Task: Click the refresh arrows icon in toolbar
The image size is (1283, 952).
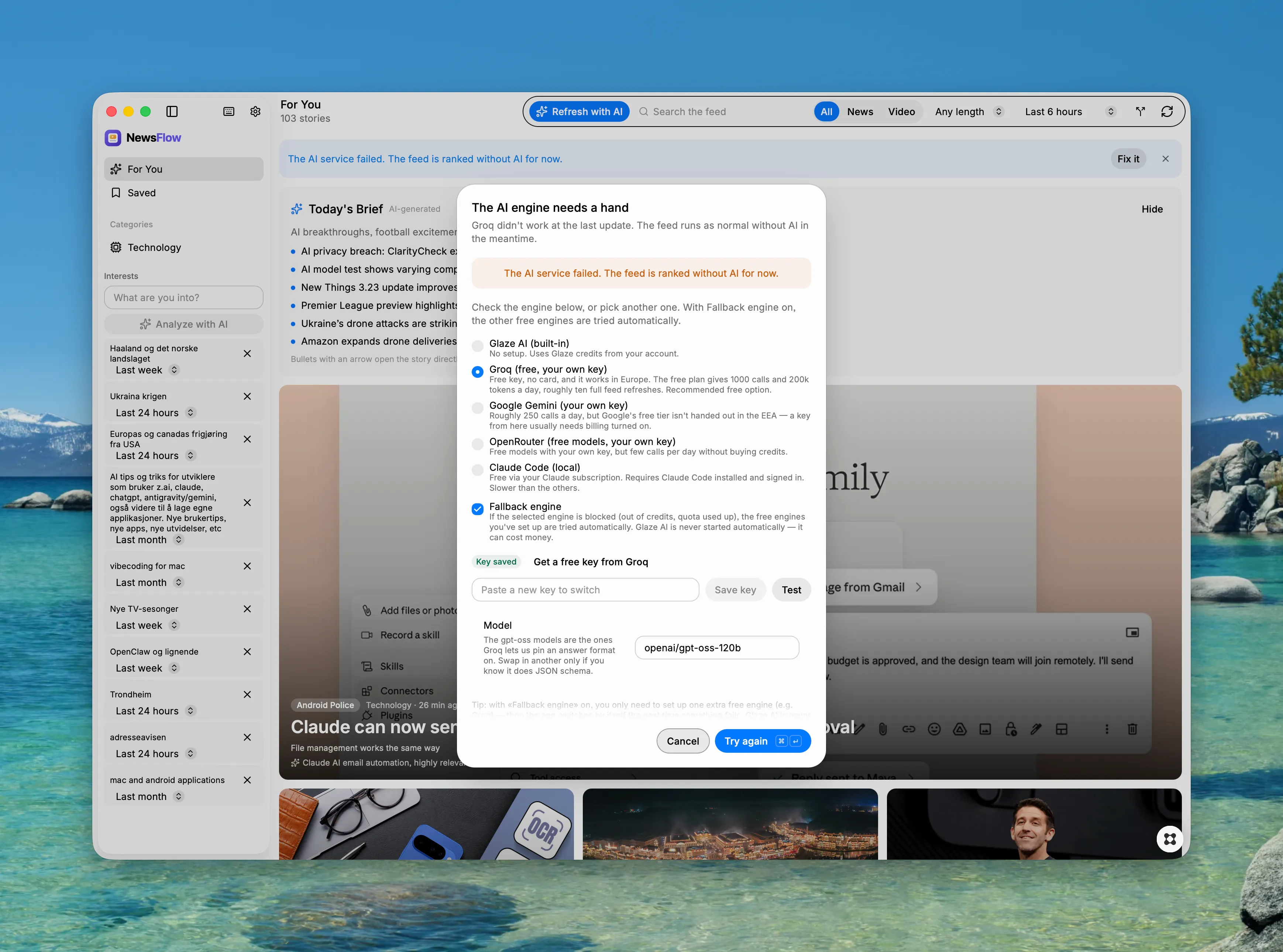Action: (x=1167, y=111)
